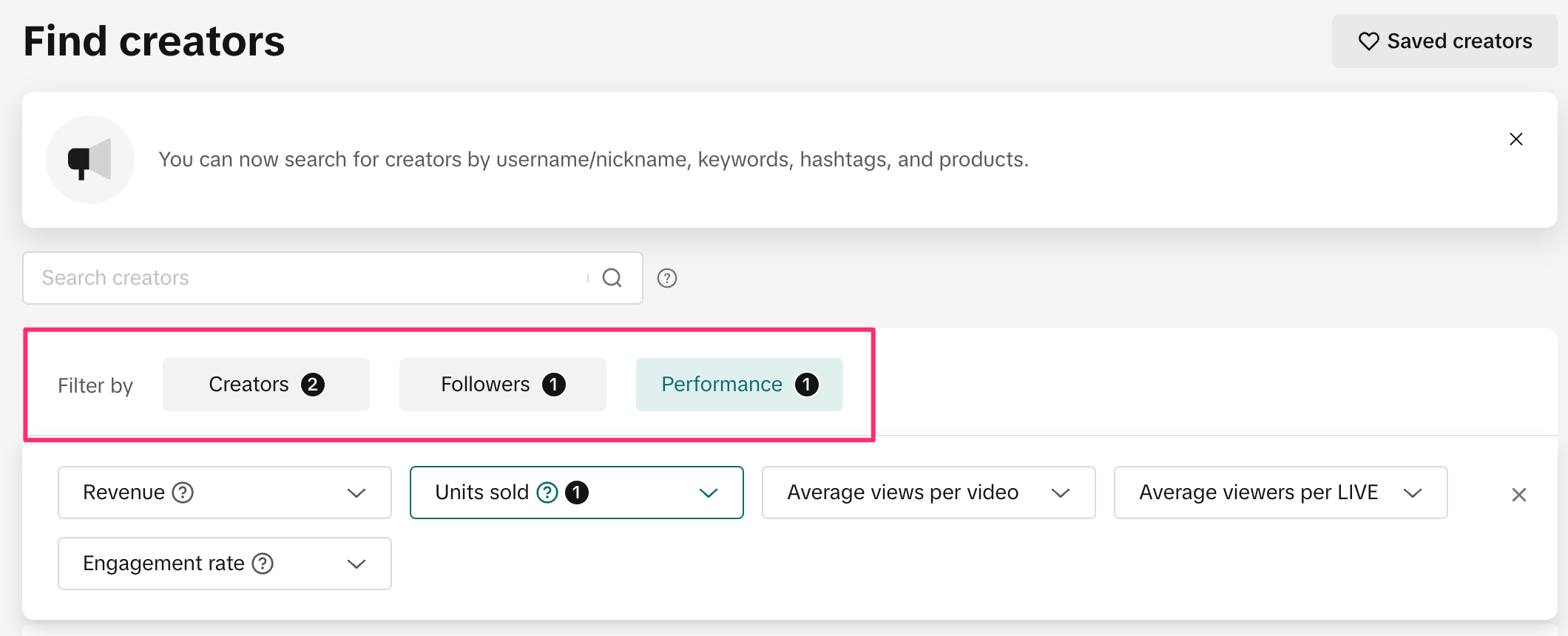Open Average views per video dropdown
This screenshot has width=1568, height=636.
tap(1060, 493)
